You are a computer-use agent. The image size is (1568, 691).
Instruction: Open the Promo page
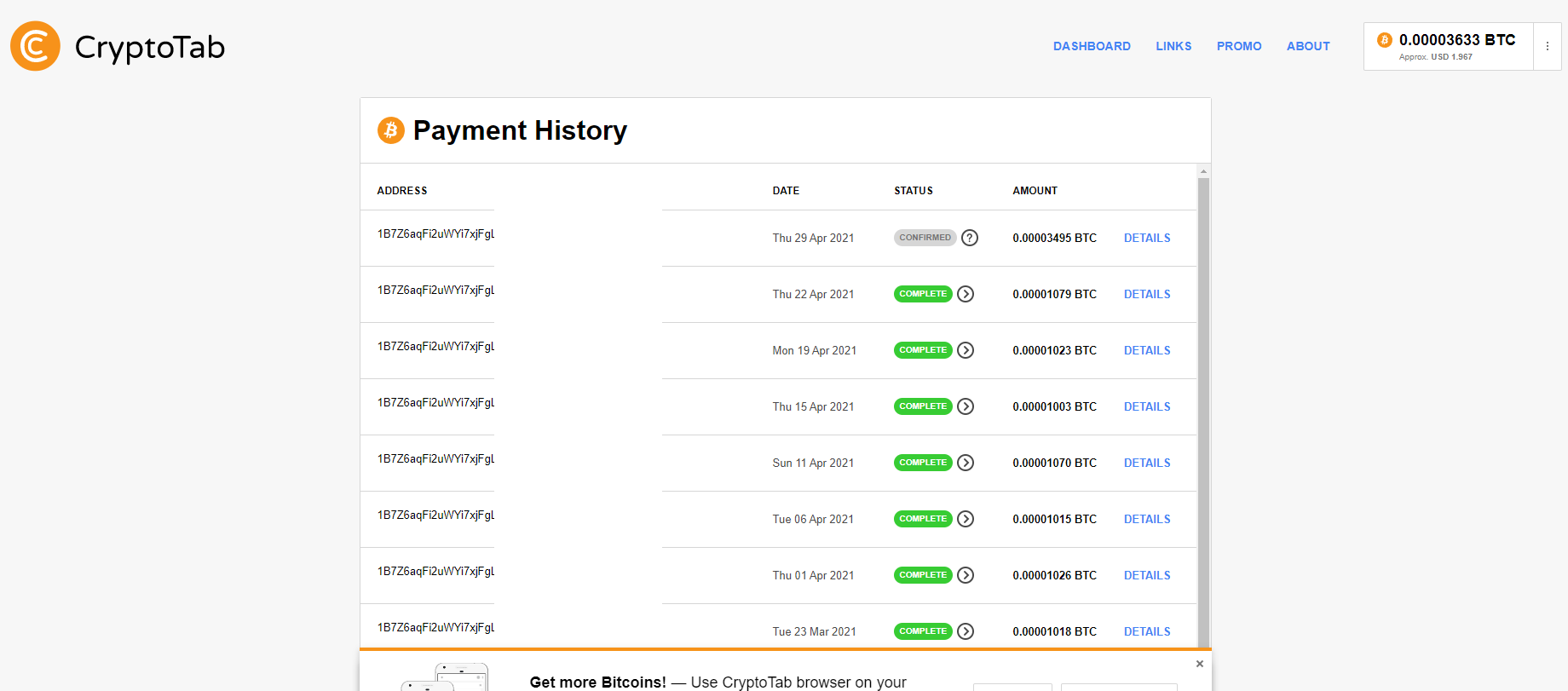coord(1239,46)
